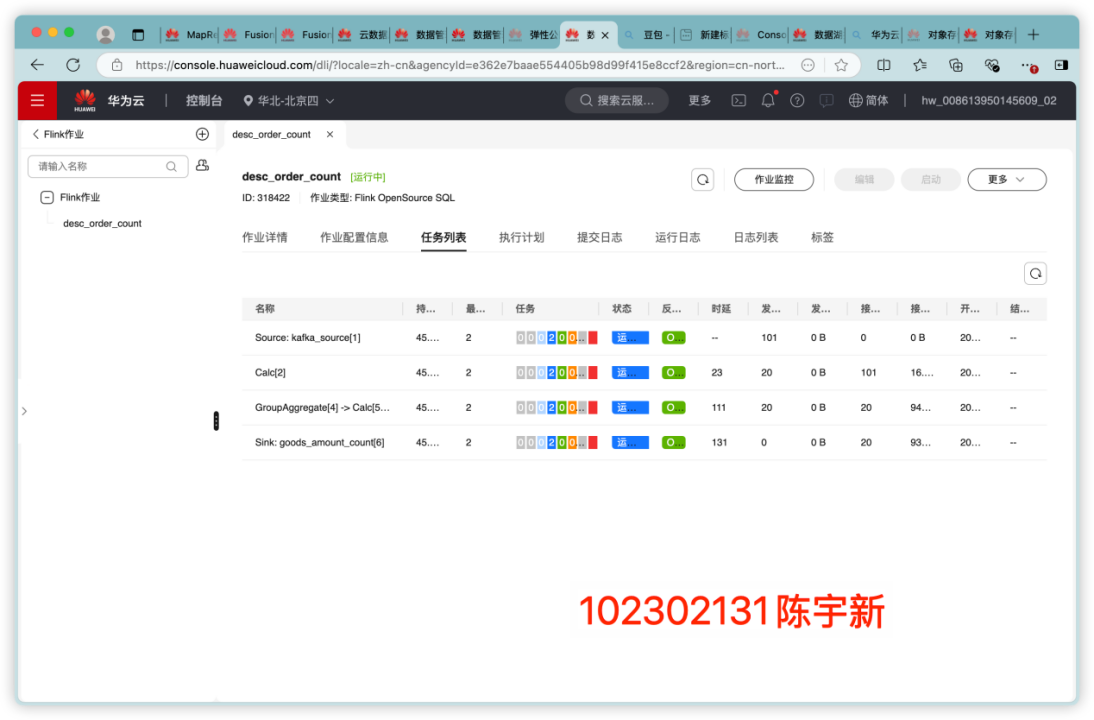
Task: Switch to 运行日志 tab
Action: (x=677, y=237)
